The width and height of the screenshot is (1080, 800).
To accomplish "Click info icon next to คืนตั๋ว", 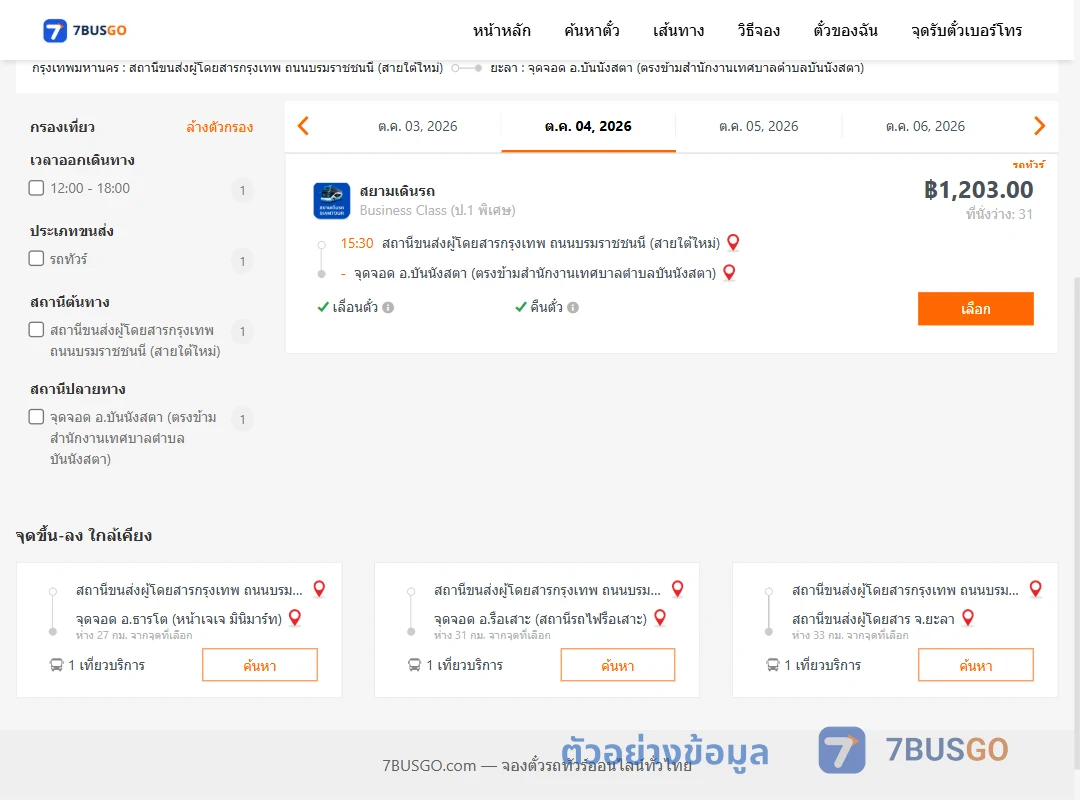I will pos(573,307).
